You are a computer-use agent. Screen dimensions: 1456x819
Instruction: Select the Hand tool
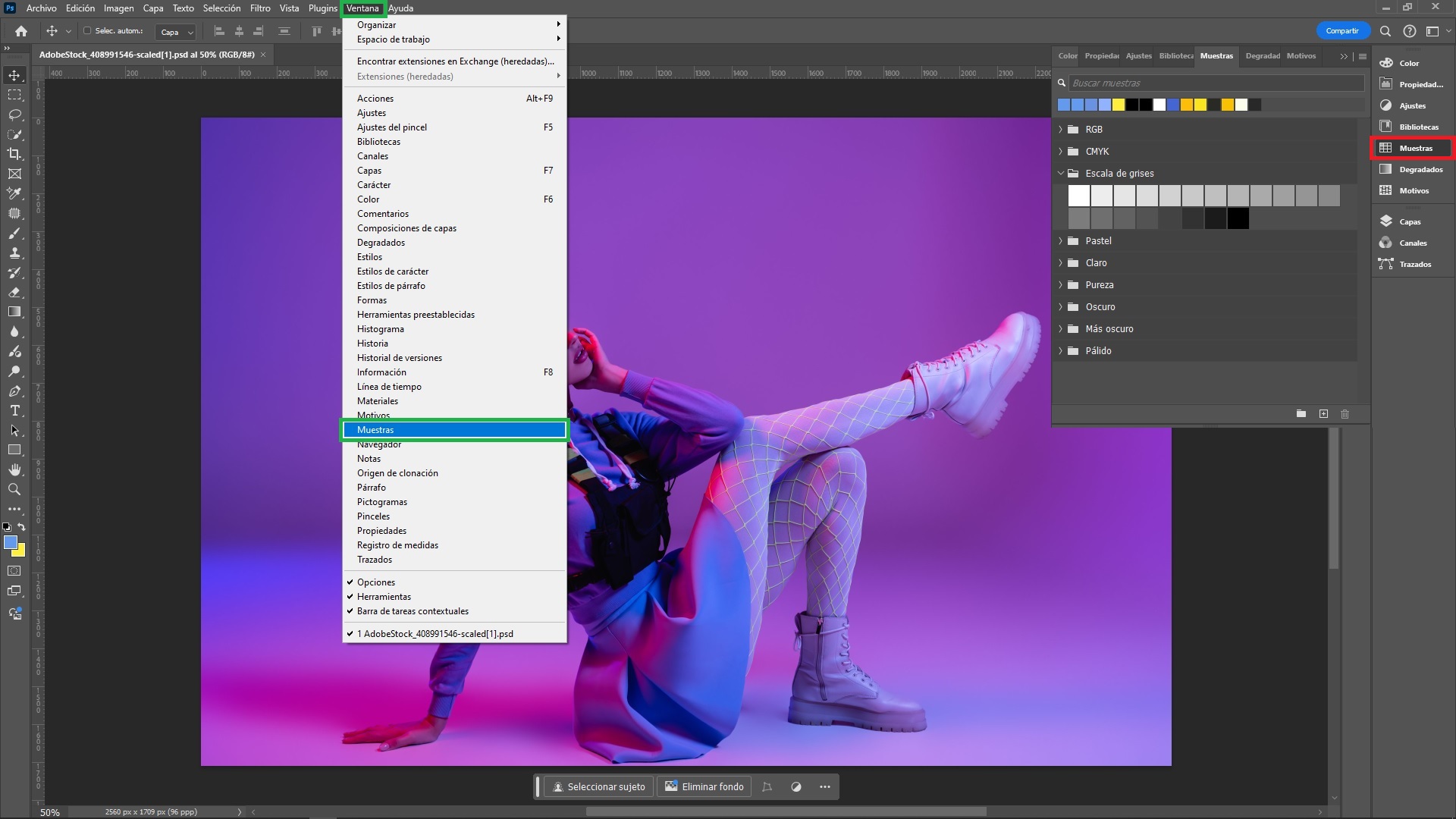coord(14,470)
